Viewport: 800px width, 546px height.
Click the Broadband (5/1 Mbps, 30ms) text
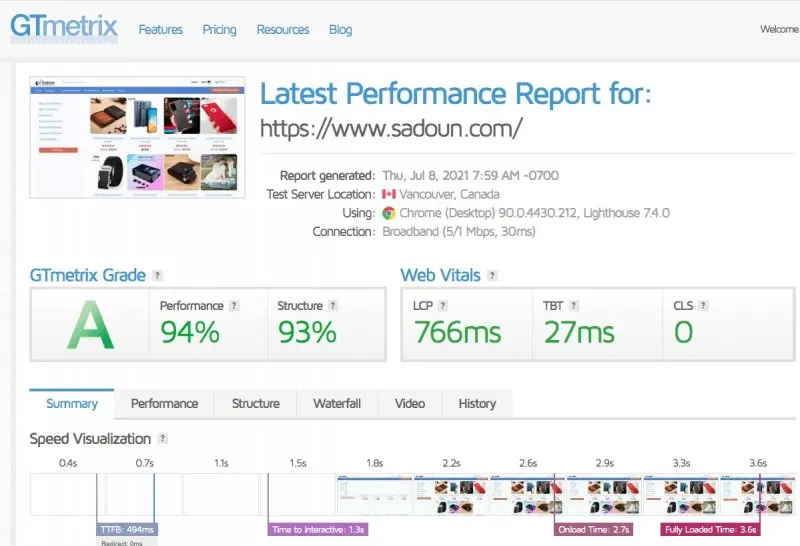click(459, 232)
